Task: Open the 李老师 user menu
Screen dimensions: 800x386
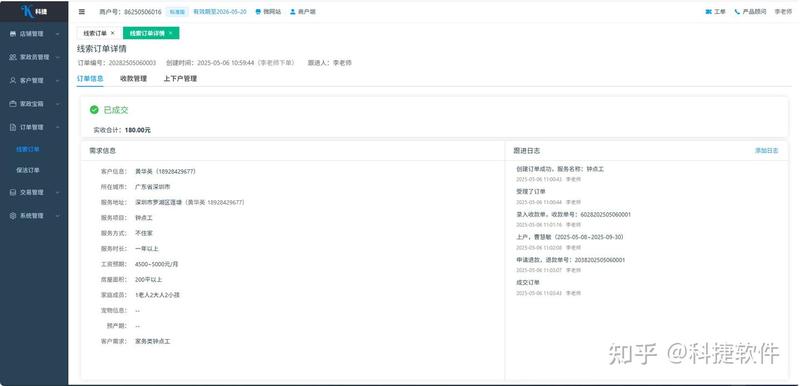Action: pos(783,12)
